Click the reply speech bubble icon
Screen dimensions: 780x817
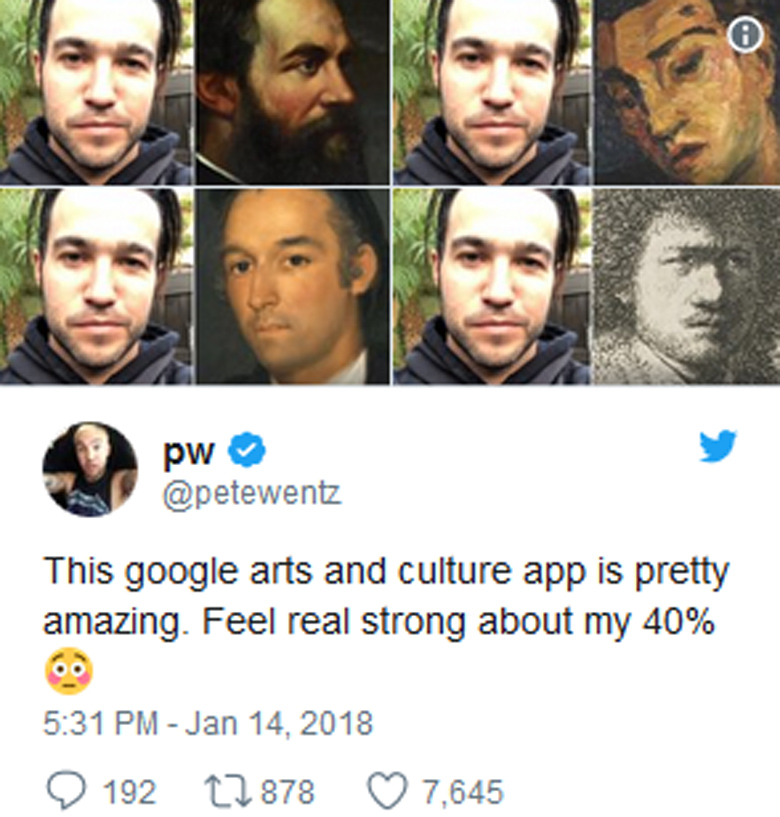[x=67, y=791]
